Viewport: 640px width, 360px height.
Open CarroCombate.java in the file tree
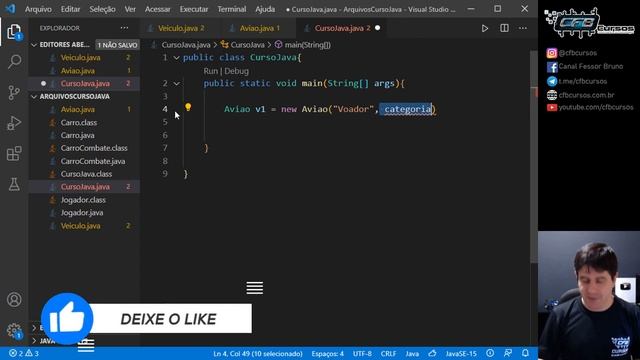pos(93,161)
